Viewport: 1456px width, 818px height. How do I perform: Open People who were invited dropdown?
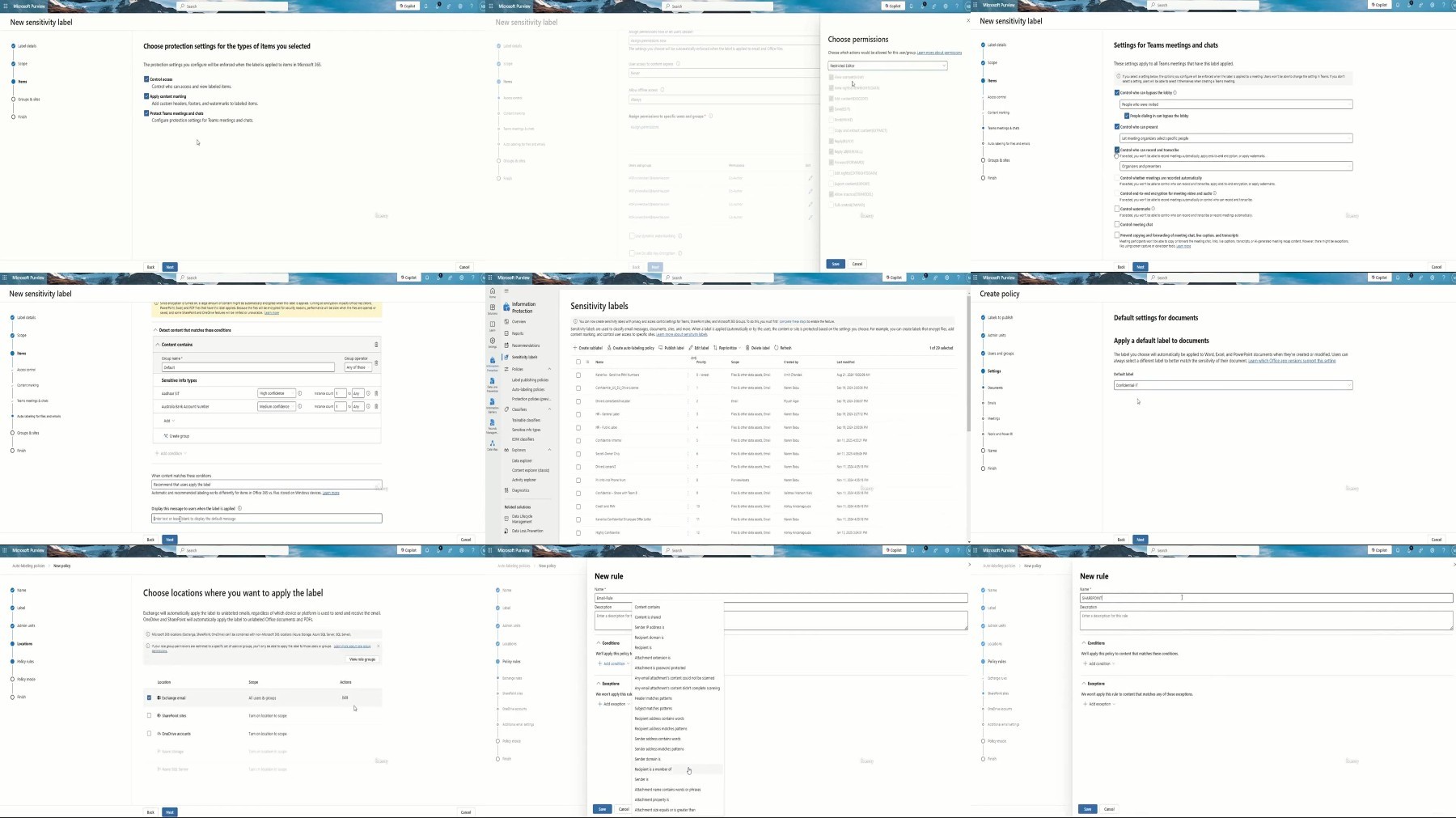[1236, 104]
